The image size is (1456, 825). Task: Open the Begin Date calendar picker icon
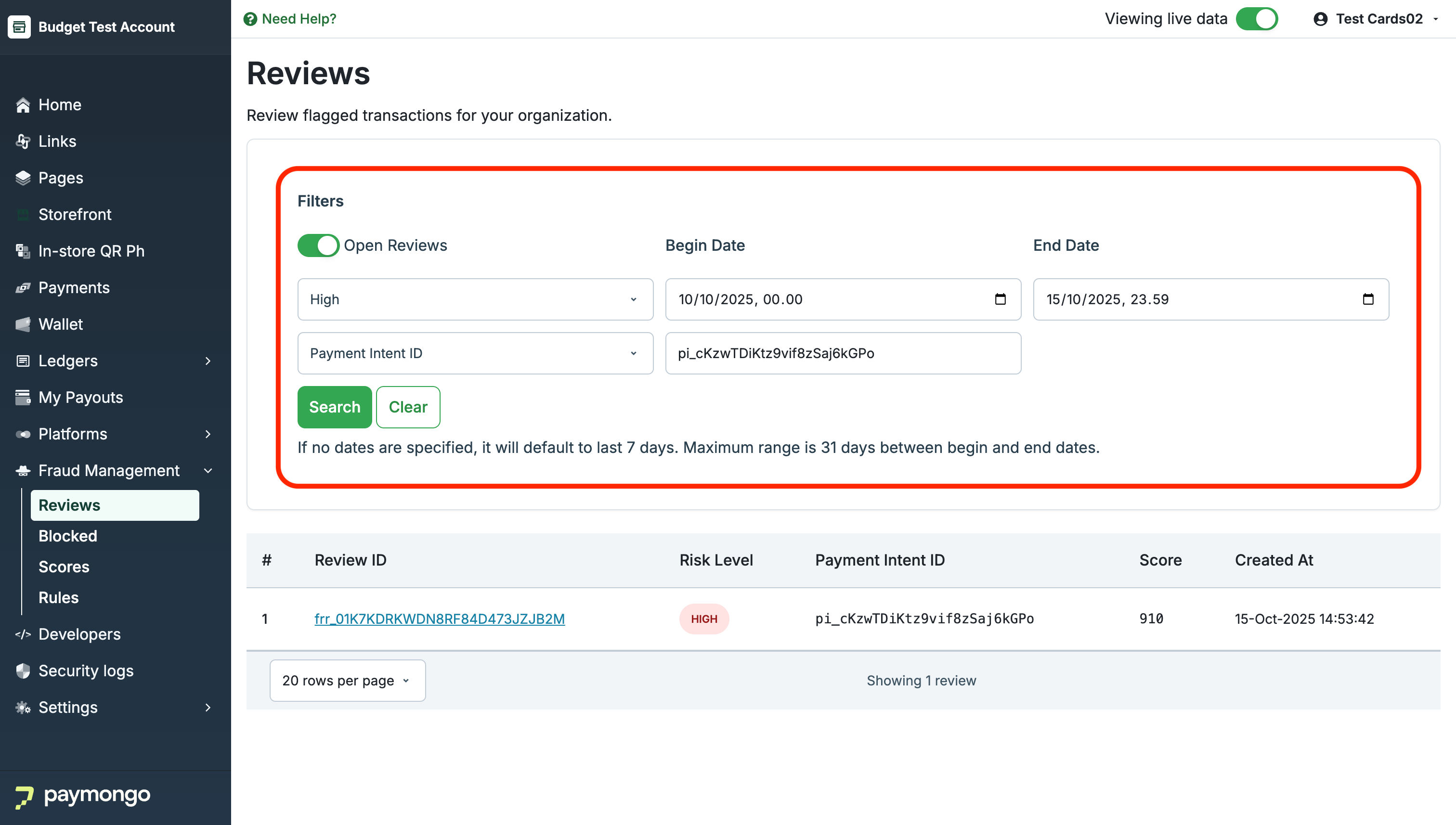point(1000,299)
